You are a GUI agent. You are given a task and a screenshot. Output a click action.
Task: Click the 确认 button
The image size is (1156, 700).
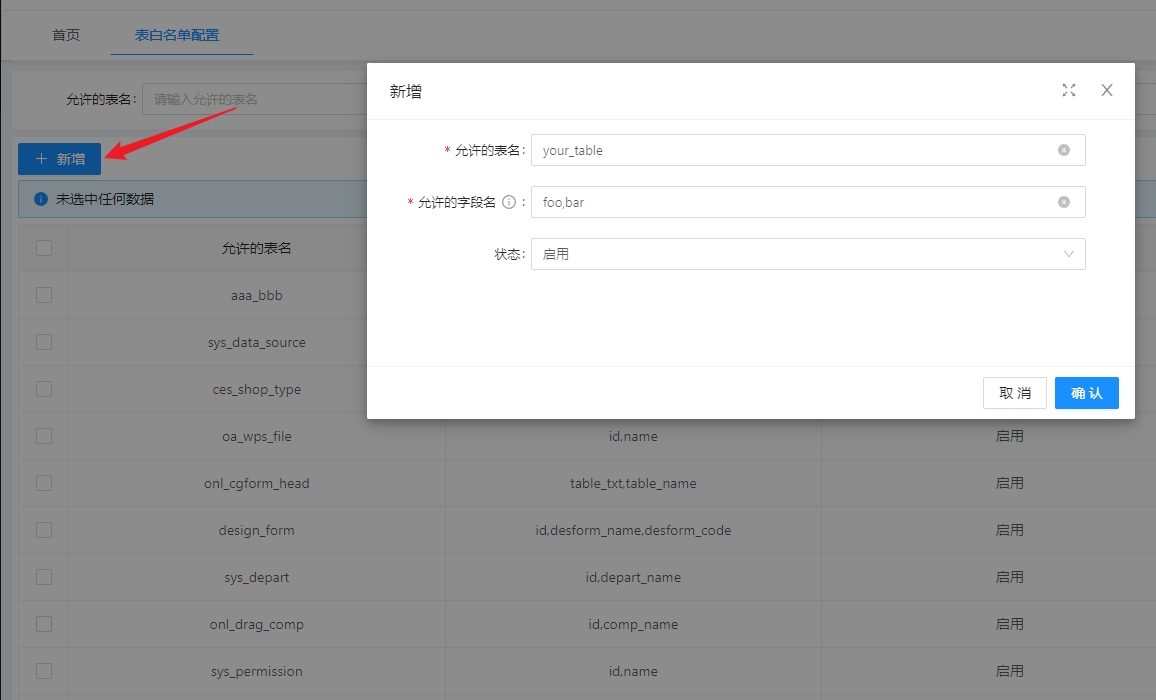click(x=1087, y=393)
